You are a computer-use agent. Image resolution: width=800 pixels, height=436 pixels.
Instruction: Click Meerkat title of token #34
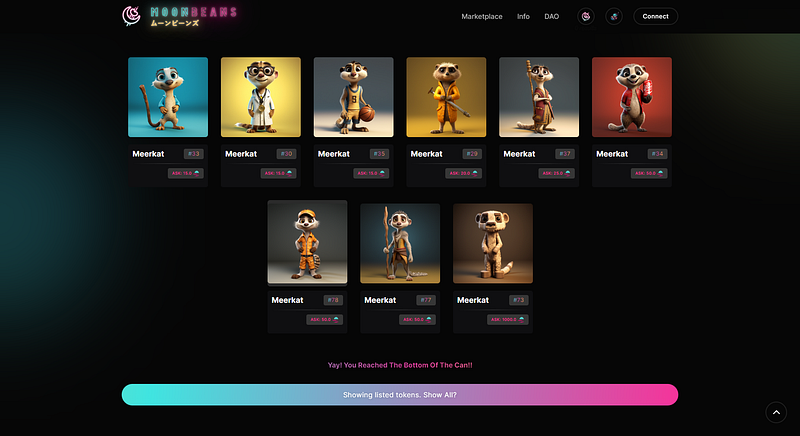[x=612, y=153]
